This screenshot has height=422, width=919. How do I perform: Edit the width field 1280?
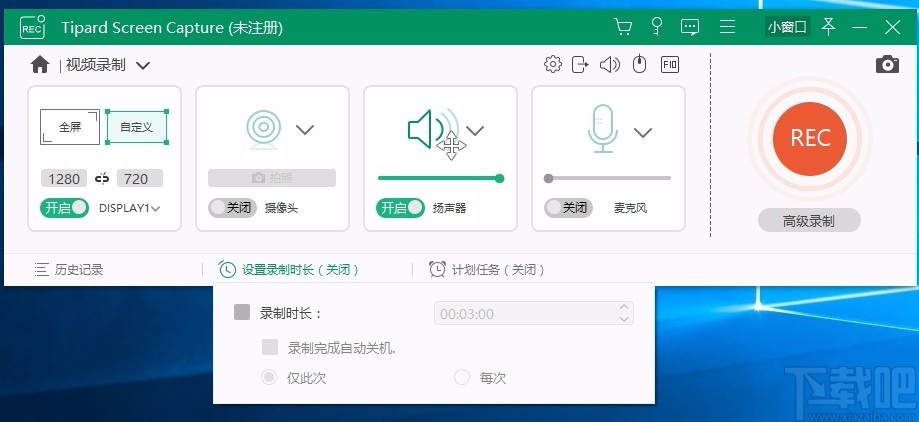coord(64,179)
